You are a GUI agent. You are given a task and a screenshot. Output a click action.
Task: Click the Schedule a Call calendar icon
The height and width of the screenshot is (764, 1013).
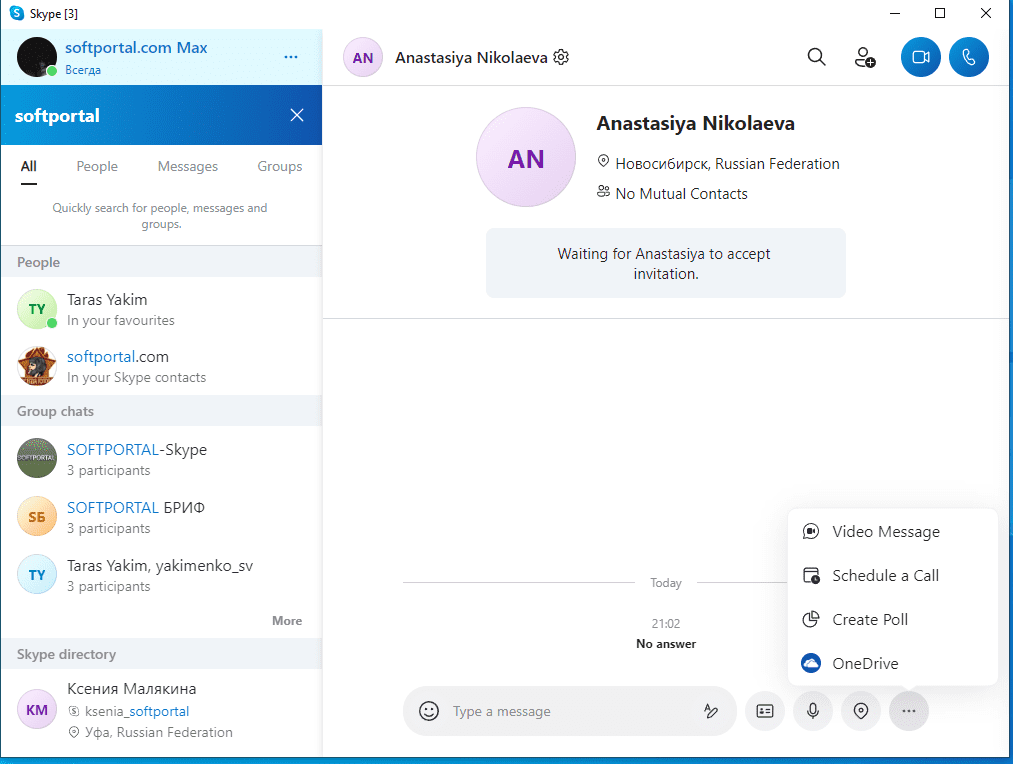pyautogui.click(x=811, y=575)
